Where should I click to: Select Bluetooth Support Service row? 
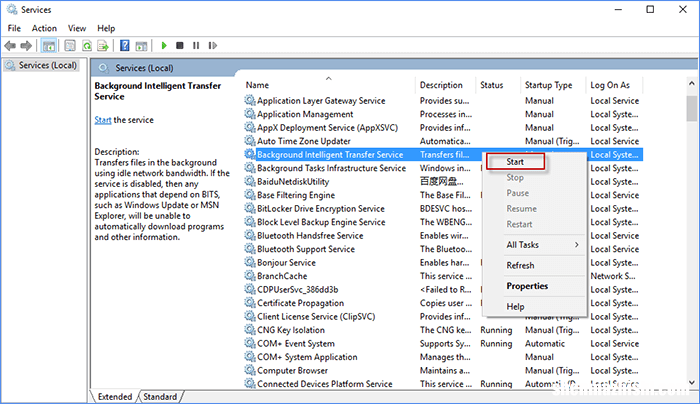tap(443, 249)
